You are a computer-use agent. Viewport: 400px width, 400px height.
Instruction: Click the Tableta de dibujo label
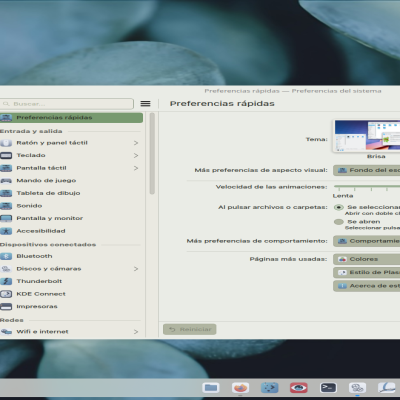pos(48,193)
